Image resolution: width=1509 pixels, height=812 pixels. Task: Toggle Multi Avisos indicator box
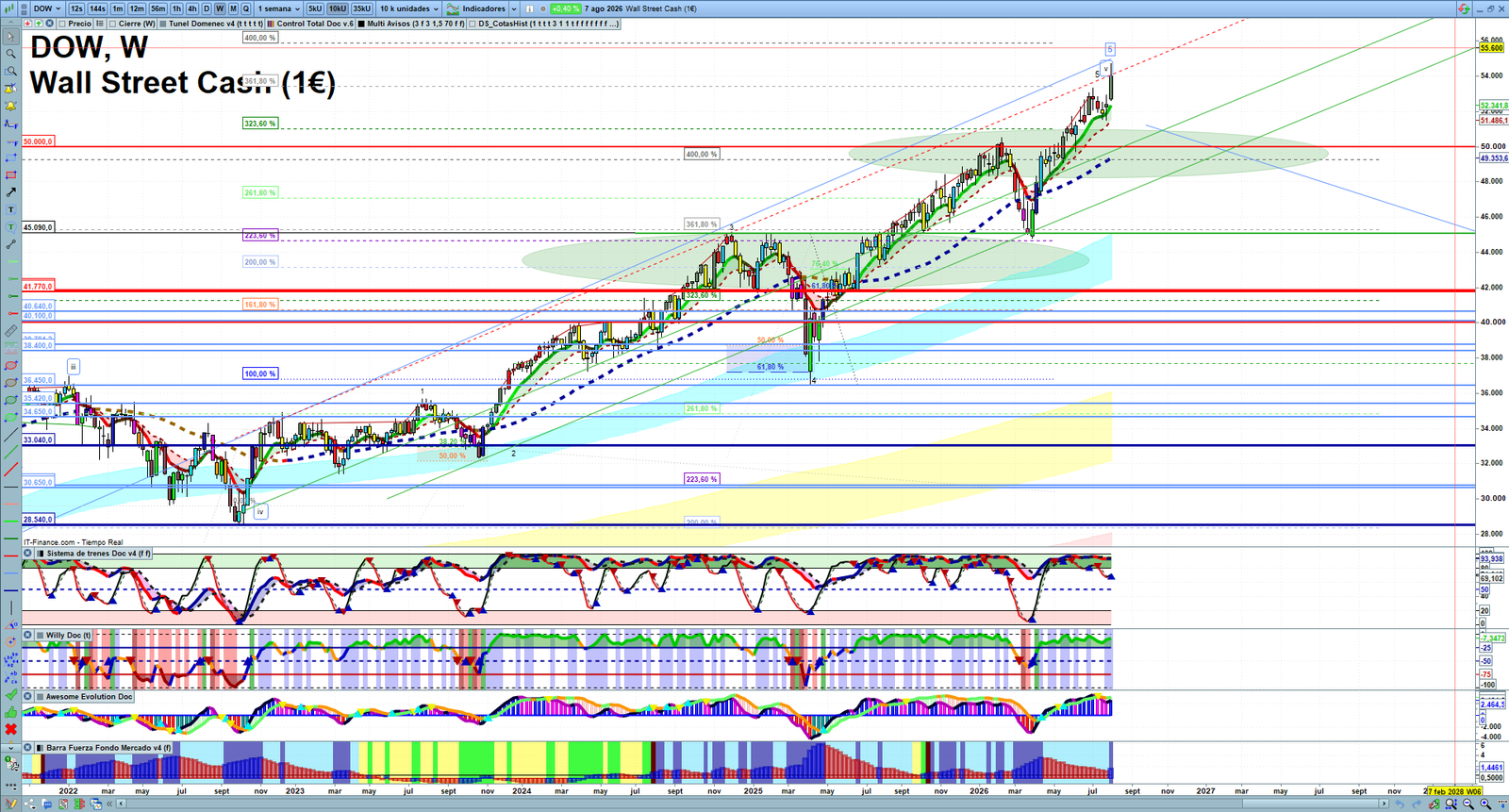coord(361,23)
